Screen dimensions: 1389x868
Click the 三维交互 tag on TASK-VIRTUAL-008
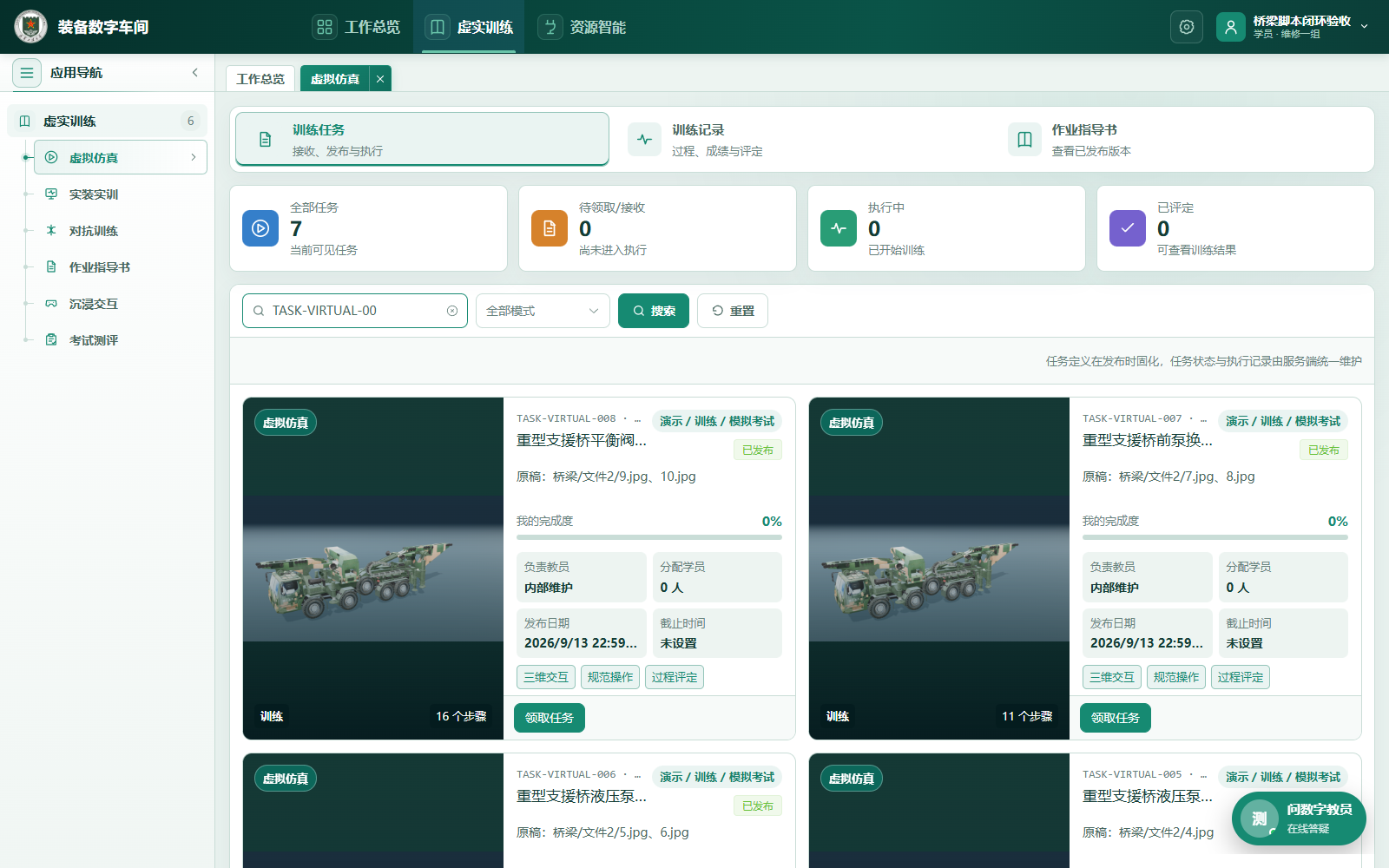[x=546, y=677]
